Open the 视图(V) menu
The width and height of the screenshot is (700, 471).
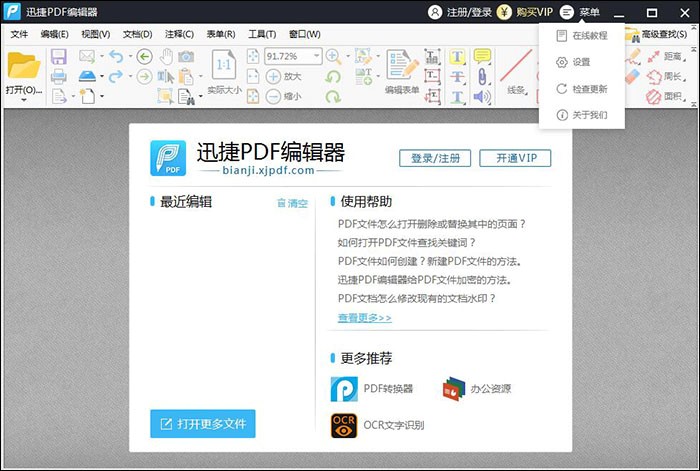click(96, 34)
